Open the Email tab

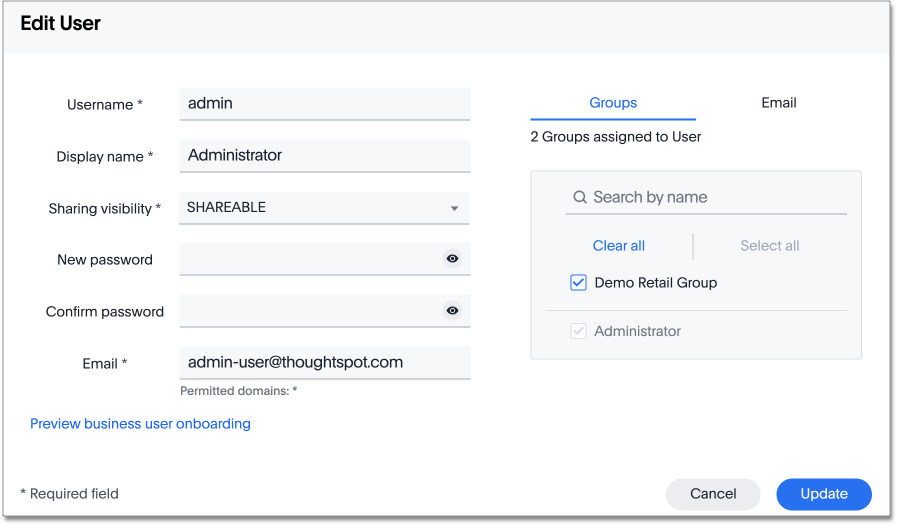(778, 103)
